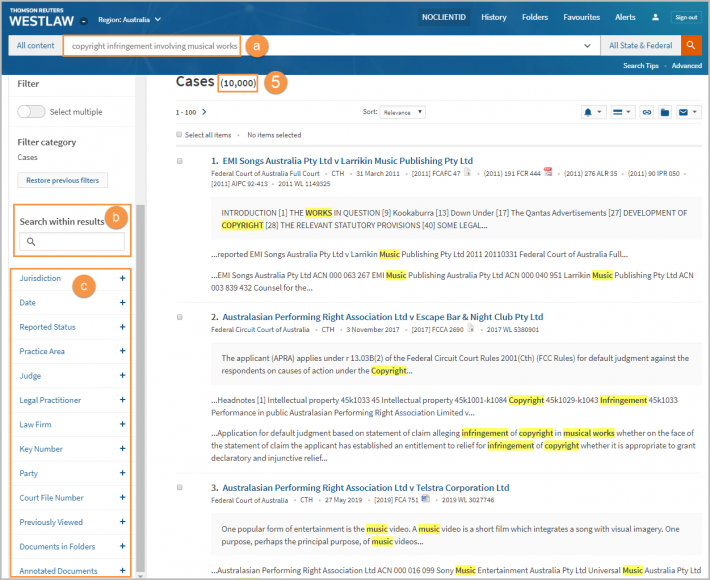Image resolution: width=710 pixels, height=580 pixels.
Task: Select checkbox for EMI Songs Australia result
Action: (x=180, y=161)
